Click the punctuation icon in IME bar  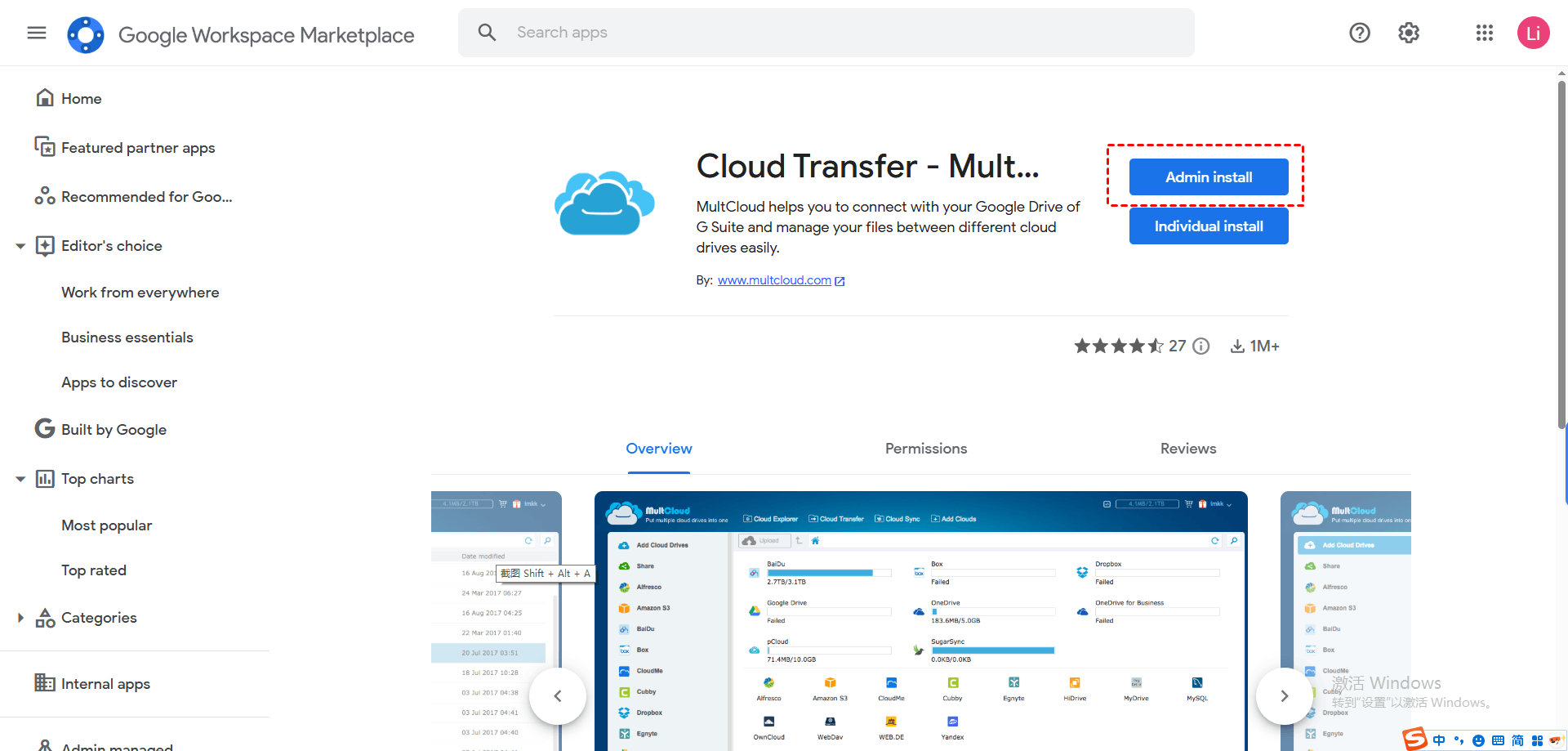click(1459, 740)
